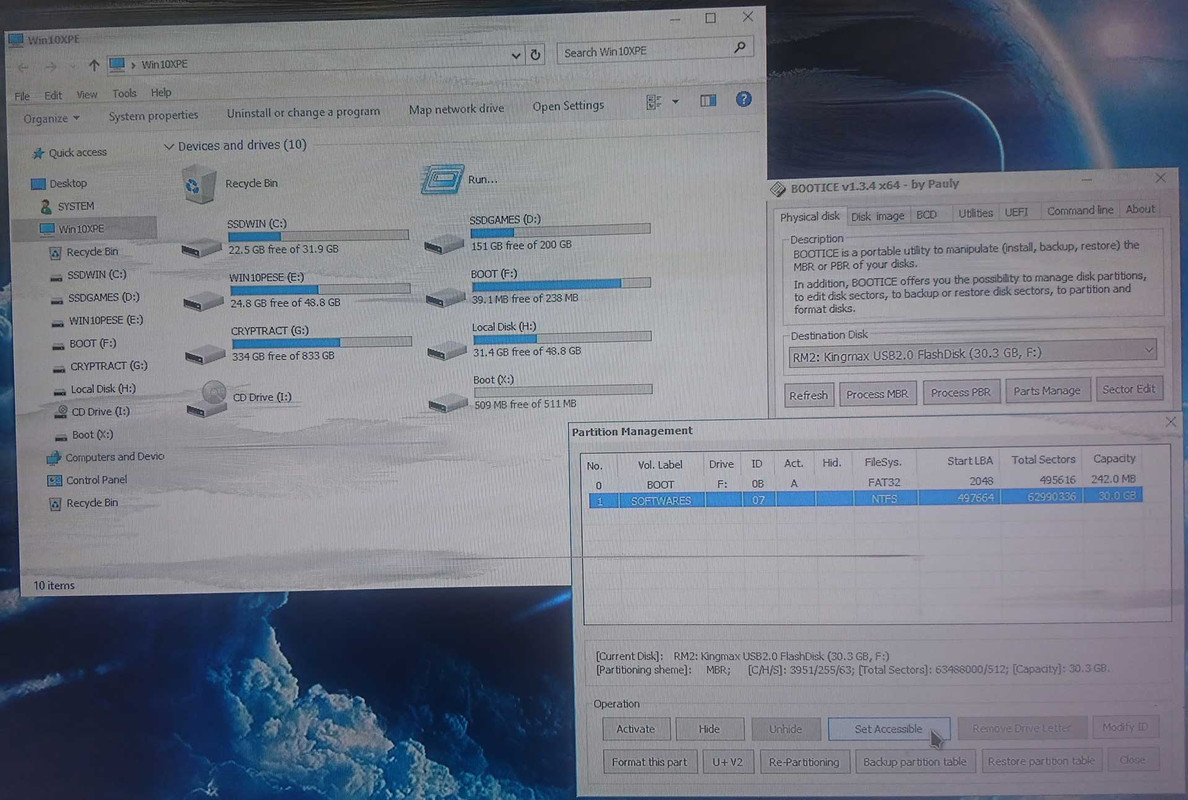Switch to the BCD tab in BOOTICE
The width and height of the screenshot is (1188, 800).
click(927, 214)
